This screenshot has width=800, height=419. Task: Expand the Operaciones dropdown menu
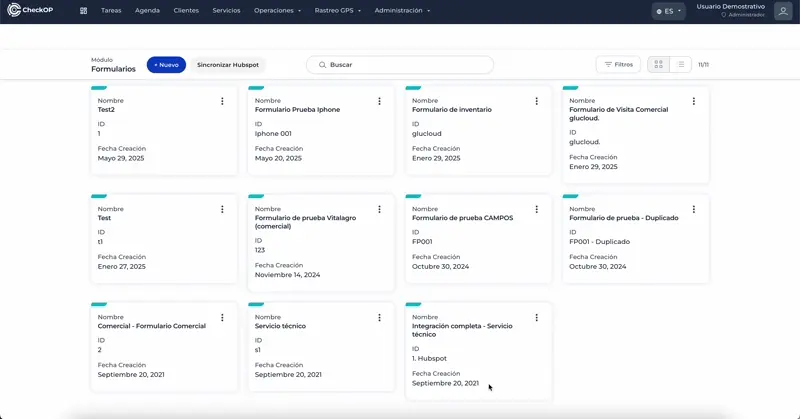278,11
